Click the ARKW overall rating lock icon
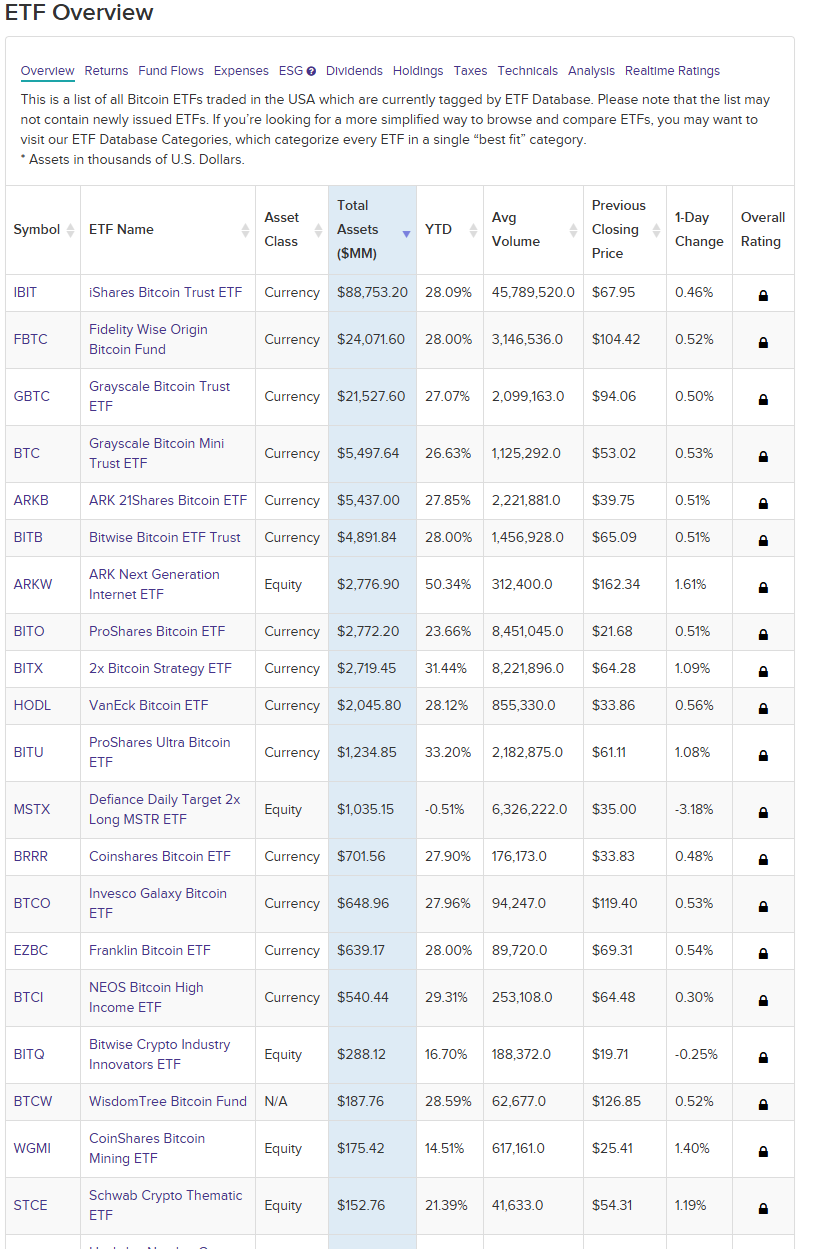Screen dimensions: 820x1249 [x=763, y=587]
